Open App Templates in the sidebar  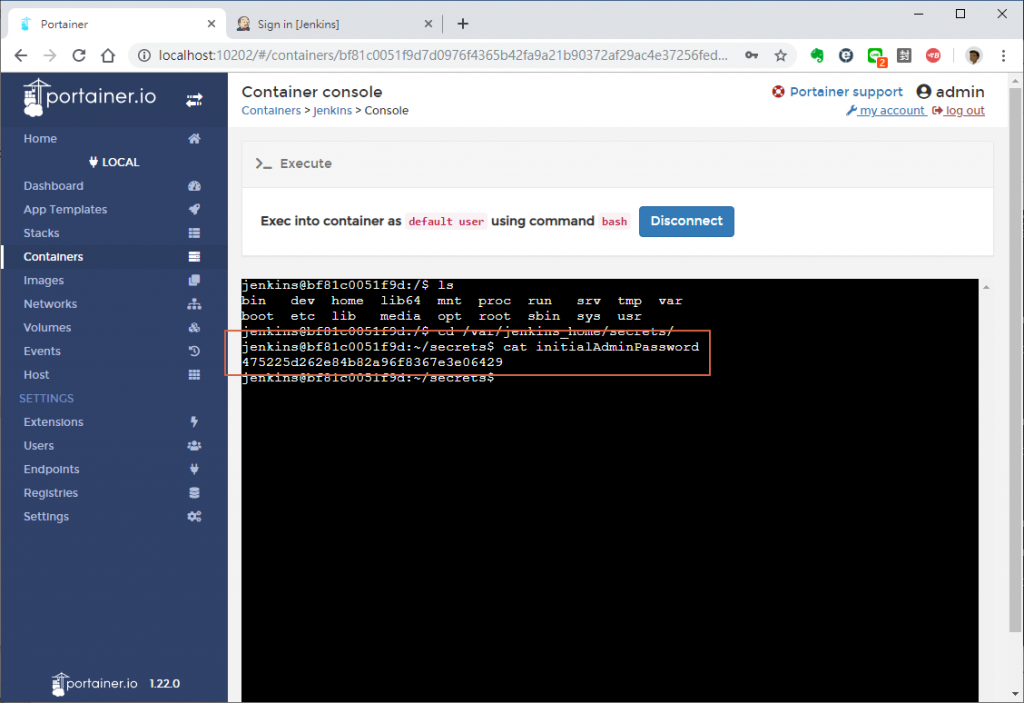(x=115, y=209)
